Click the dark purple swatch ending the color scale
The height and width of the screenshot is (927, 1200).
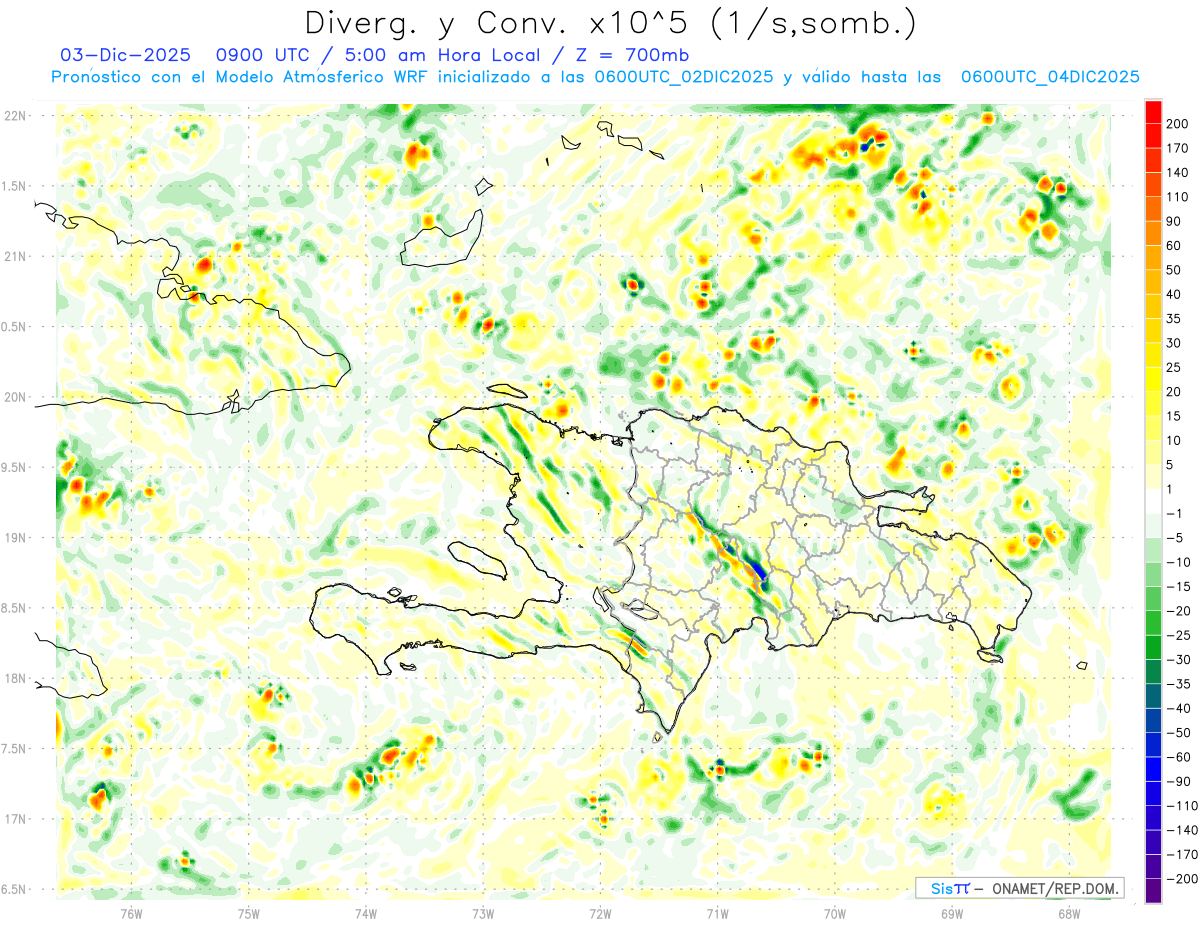[1153, 891]
